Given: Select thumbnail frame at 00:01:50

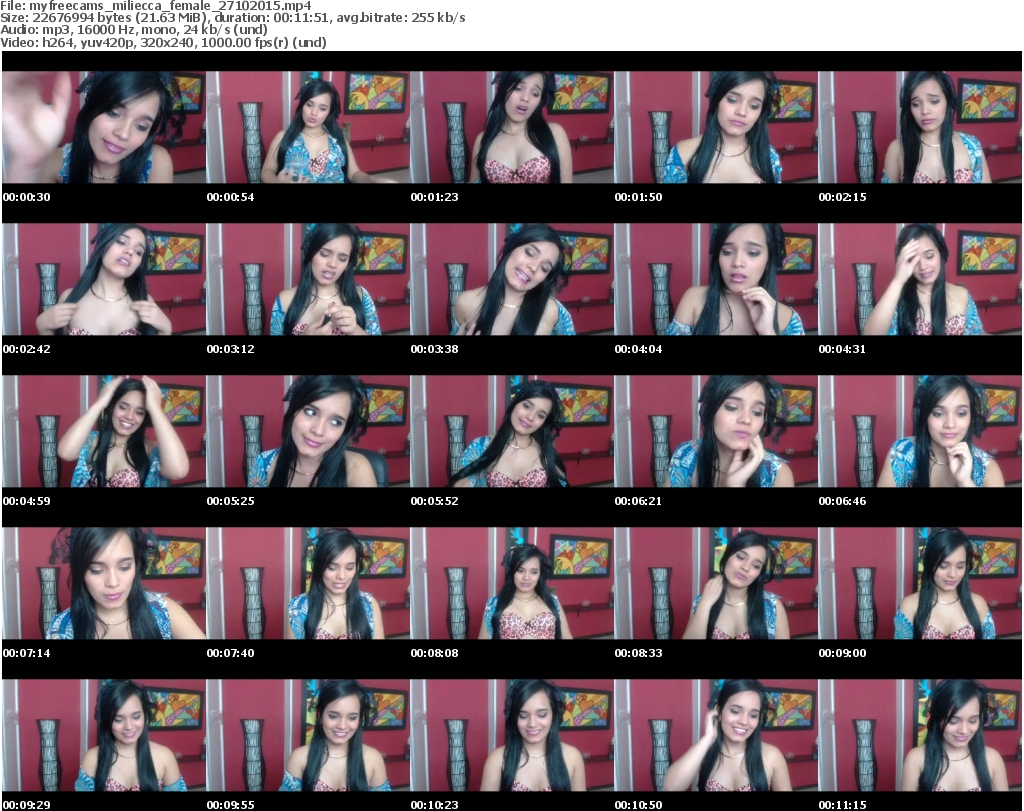Looking at the screenshot, I should click(x=716, y=127).
